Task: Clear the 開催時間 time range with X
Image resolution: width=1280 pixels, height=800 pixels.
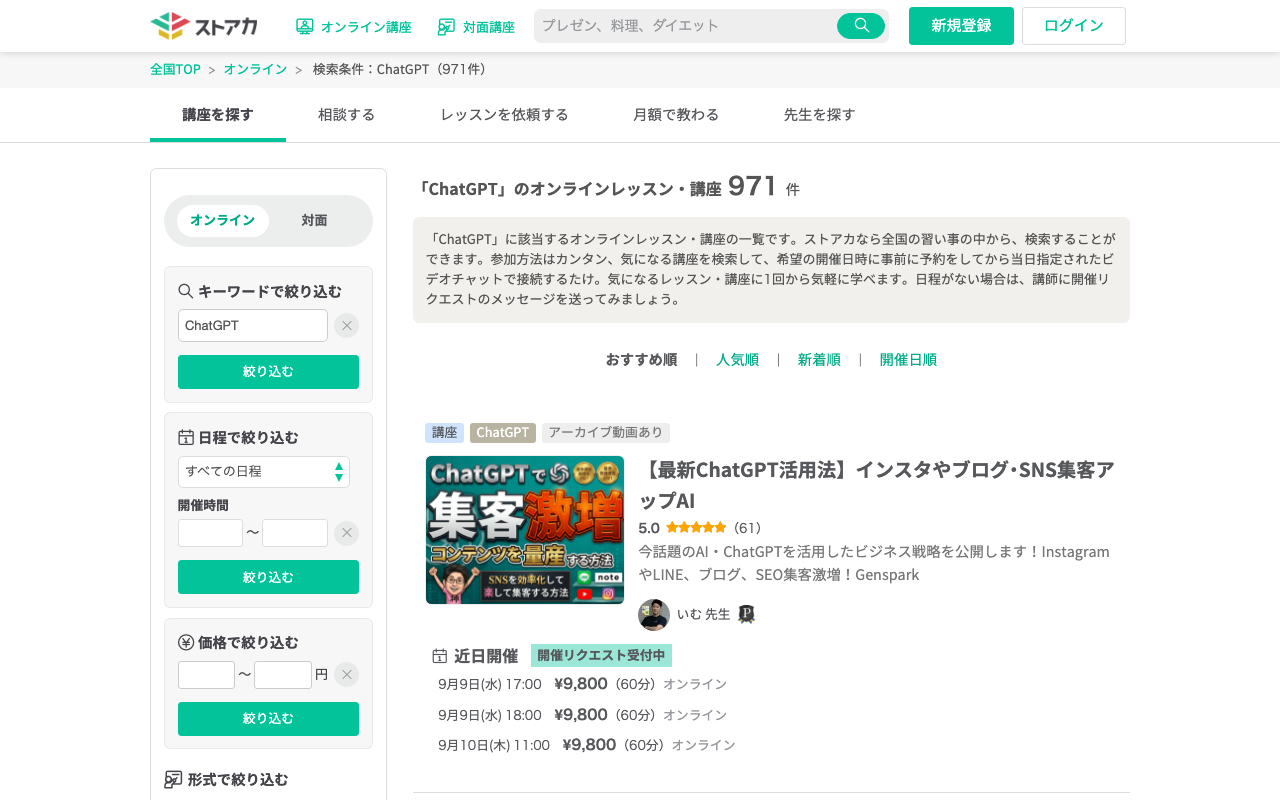Action: 346,533
